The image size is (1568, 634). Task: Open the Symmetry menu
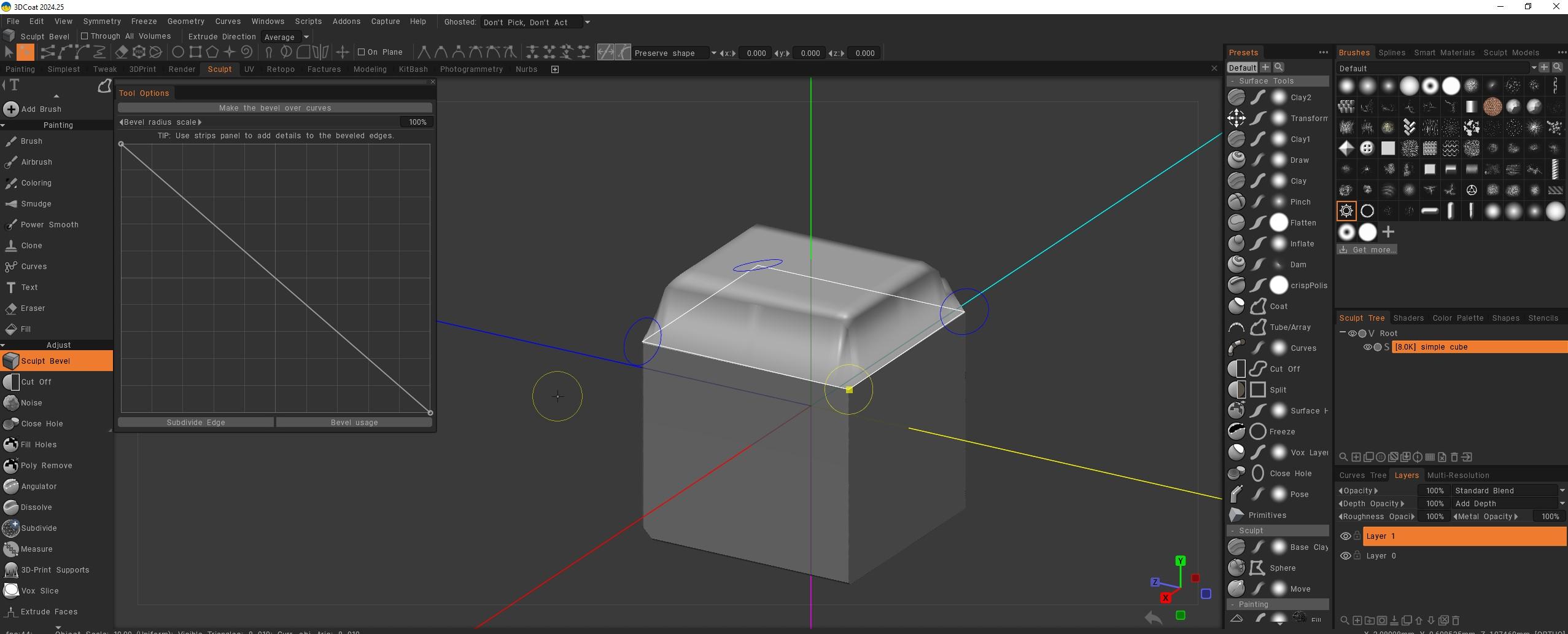(x=102, y=21)
